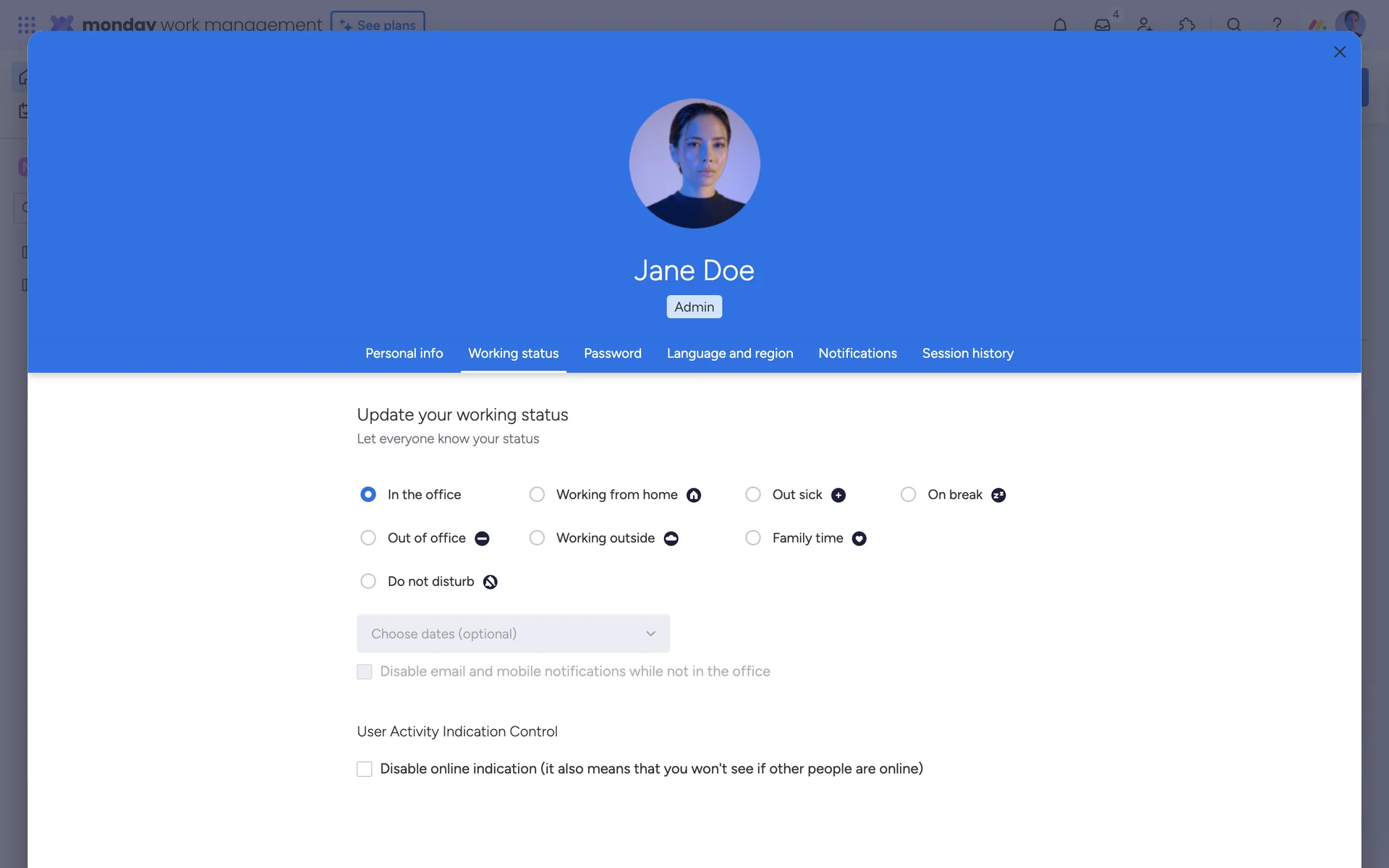The image size is (1389, 868).
Task: Open the Notifications tab
Action: (x=857, y=353)
